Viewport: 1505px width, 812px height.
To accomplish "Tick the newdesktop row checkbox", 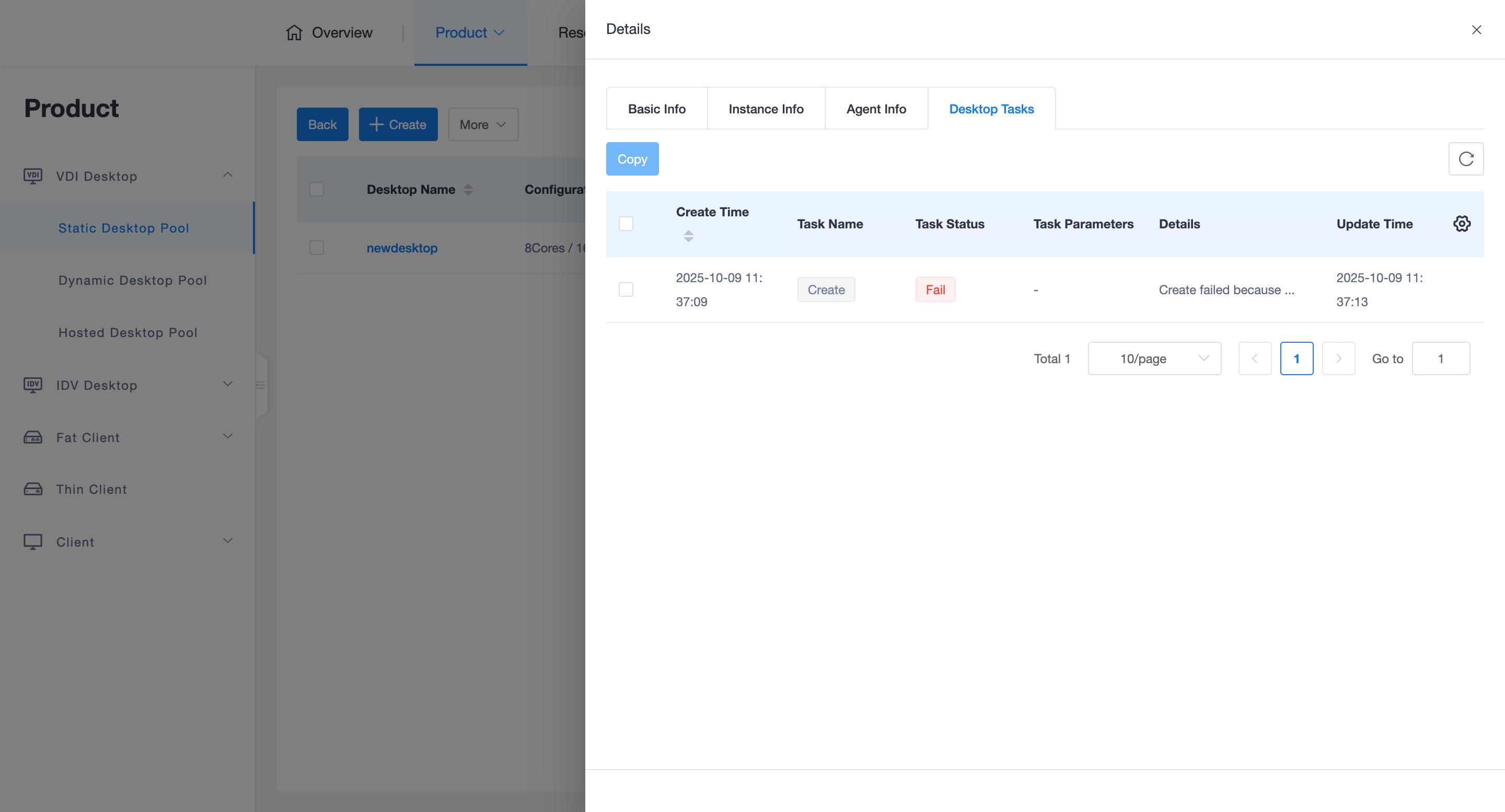I will 317,248.
